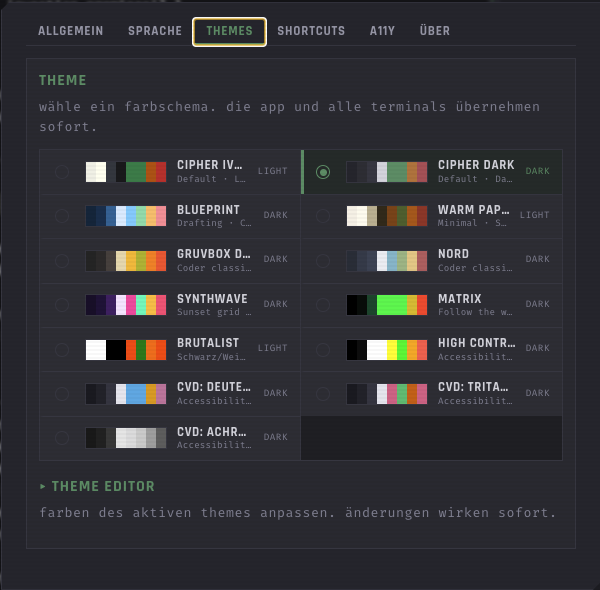Go to the A11Y tab
The height and width of the screenshot is (590, 600).
(382, 31)
